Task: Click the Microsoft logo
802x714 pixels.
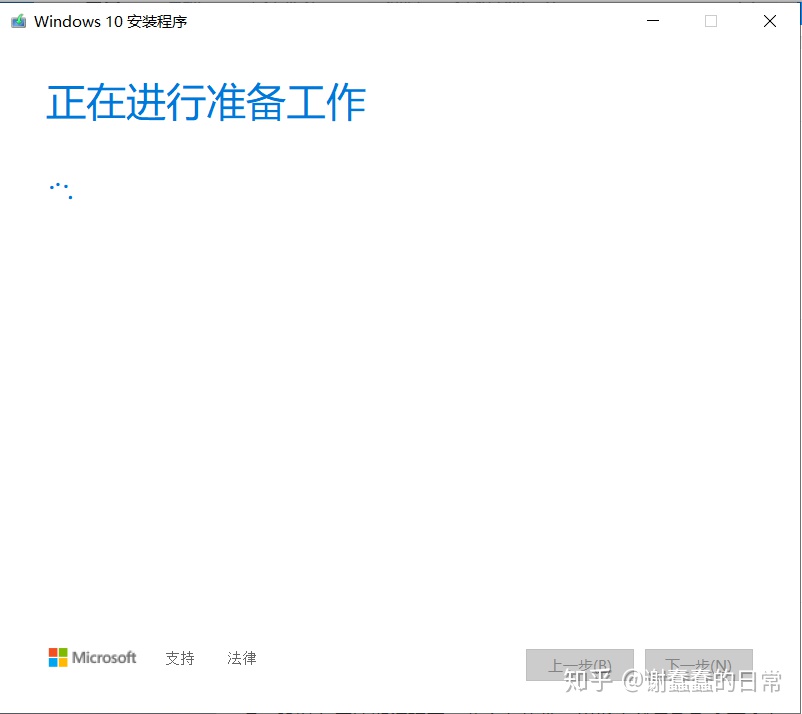Action: (93, 657)
